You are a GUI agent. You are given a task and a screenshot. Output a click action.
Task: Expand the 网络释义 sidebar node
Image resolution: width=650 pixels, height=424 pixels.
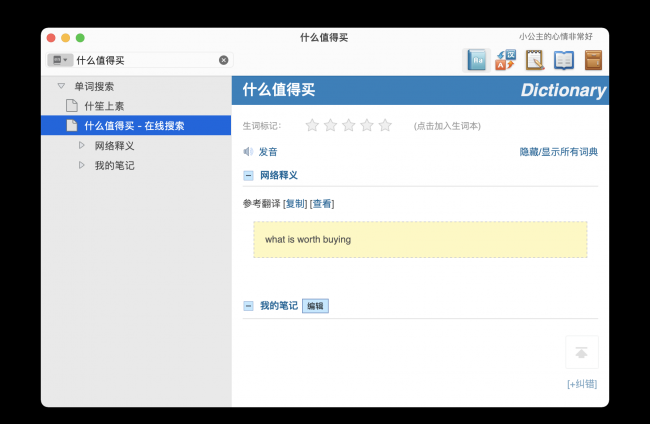click(x=82, y=145)
